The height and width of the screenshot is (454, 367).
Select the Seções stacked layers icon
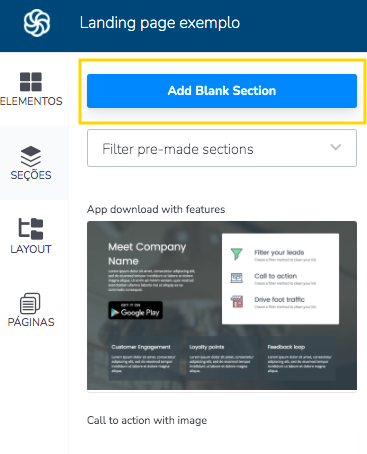coord(31,156)
